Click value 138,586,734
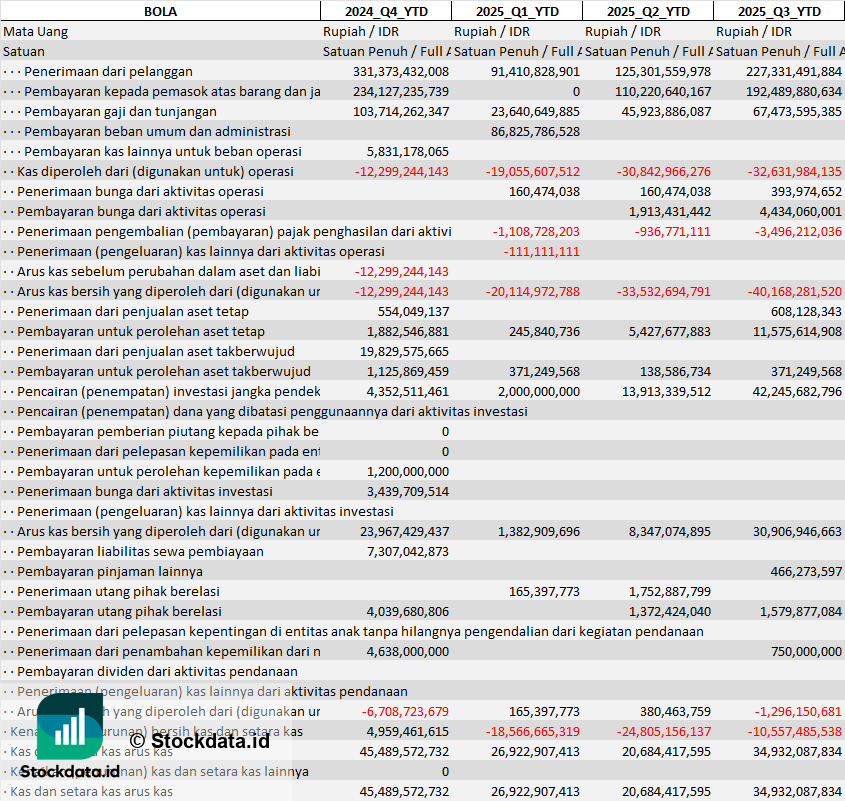This screenshot has width=845, height=801. 675,371
